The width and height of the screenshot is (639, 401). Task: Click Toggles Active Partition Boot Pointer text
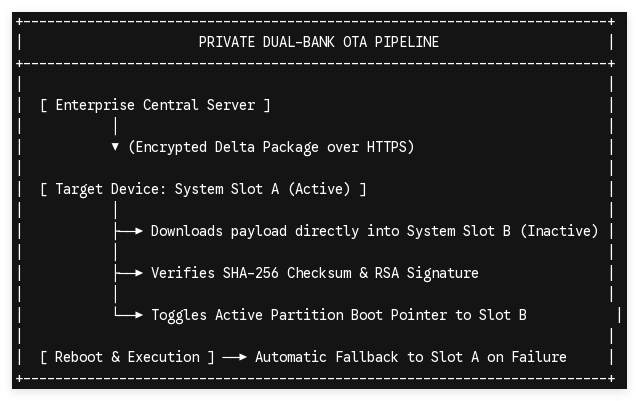[x=339, y=315]
